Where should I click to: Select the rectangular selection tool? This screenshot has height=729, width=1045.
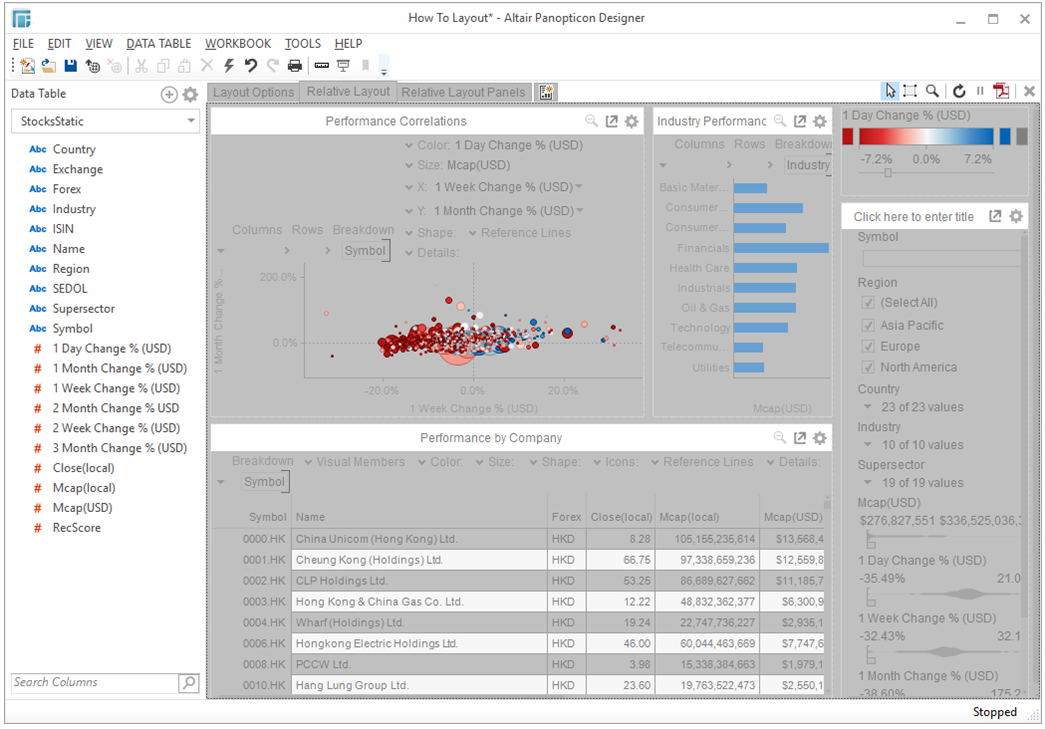(x=910, y=91)
